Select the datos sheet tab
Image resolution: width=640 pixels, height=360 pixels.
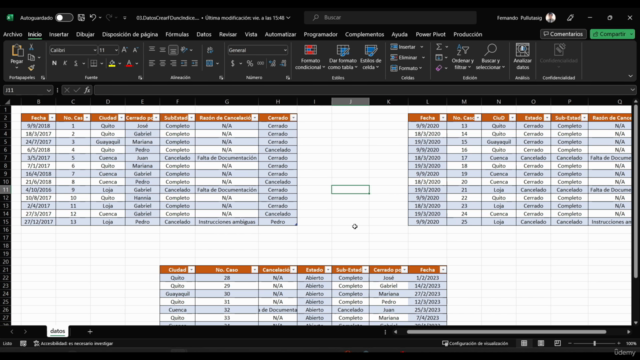tap(58, 331)
